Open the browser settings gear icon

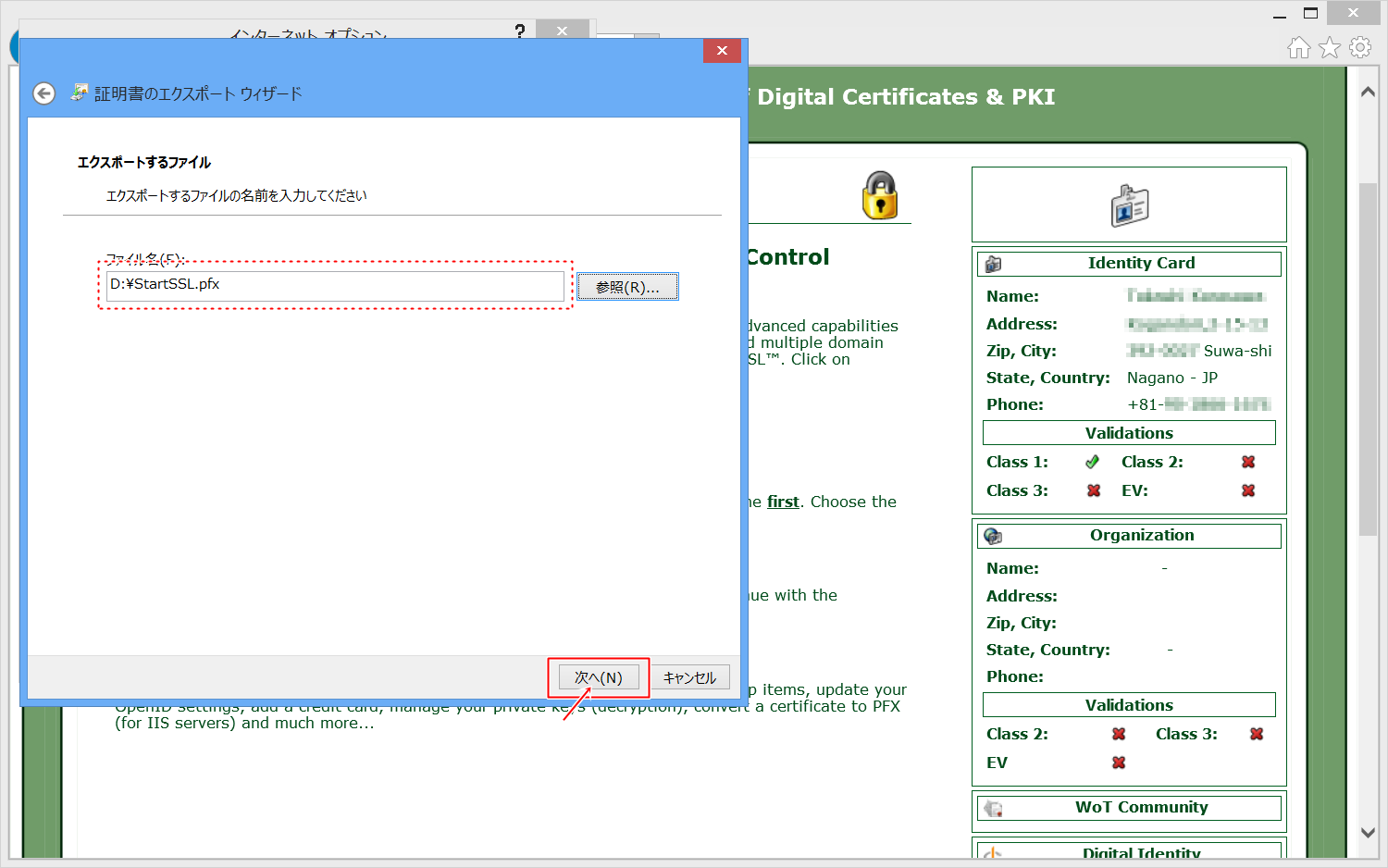click(1359, 47)
